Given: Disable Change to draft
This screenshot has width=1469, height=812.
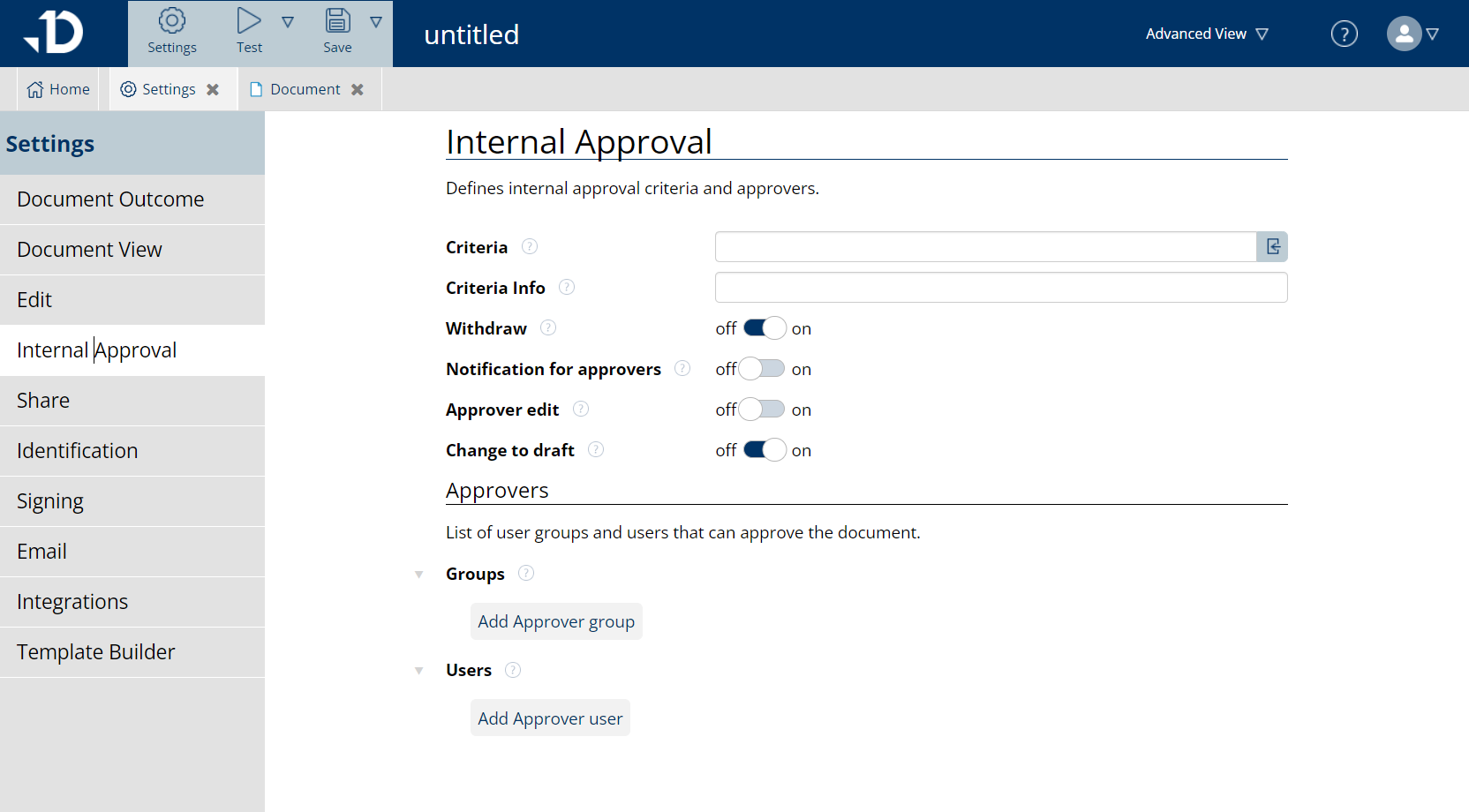Looking at the screenshot, I should tap(763, 449).
